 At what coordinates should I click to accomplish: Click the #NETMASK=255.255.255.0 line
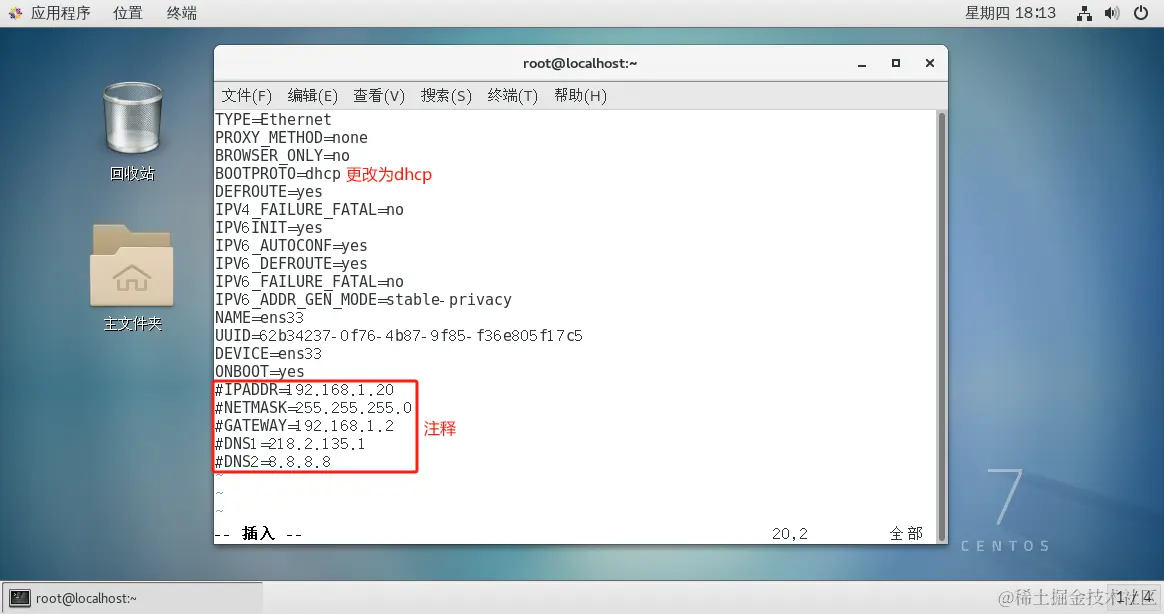pos(313,408)
